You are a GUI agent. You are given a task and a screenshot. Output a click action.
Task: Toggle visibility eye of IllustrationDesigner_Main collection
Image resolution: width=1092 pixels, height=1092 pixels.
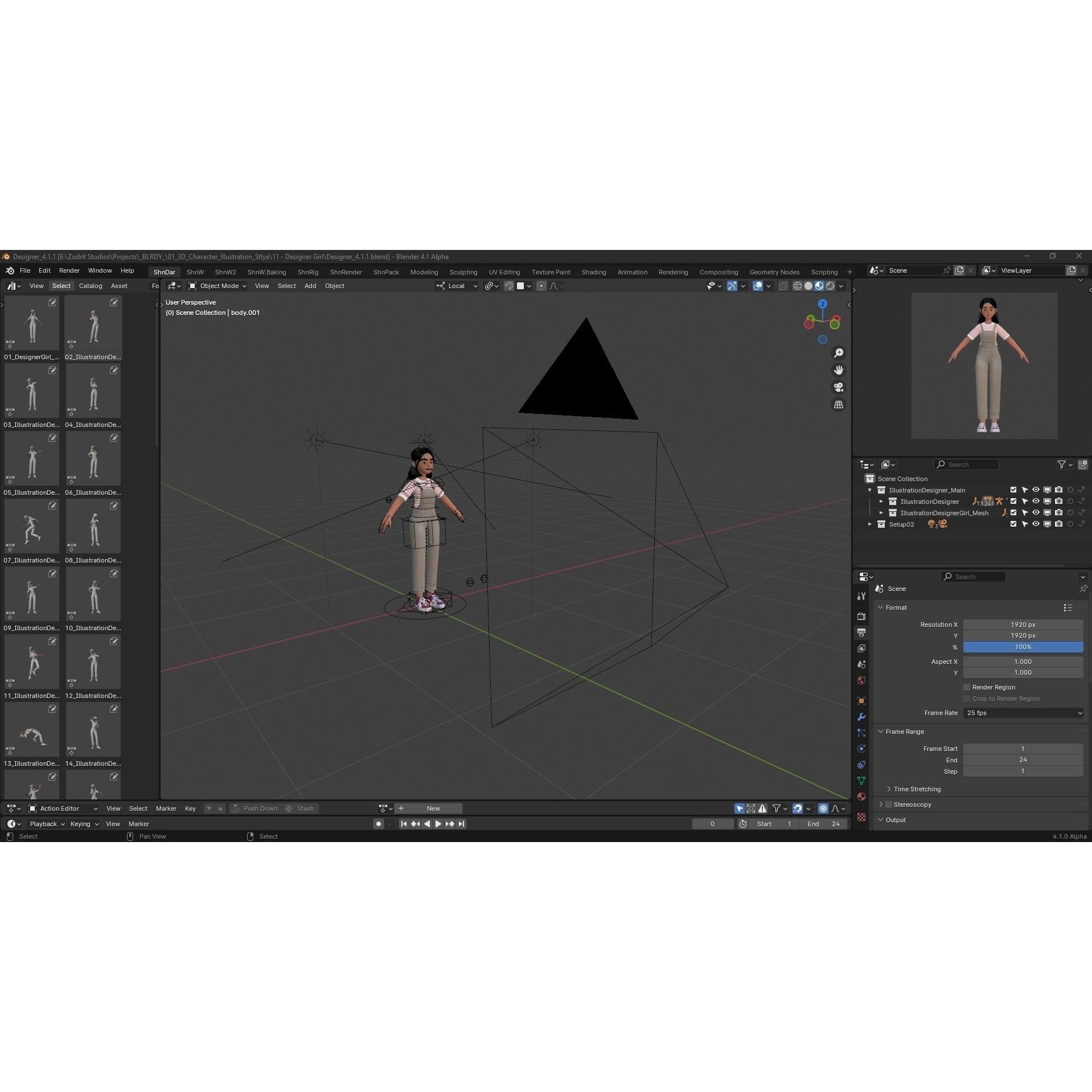point(1036,490)
